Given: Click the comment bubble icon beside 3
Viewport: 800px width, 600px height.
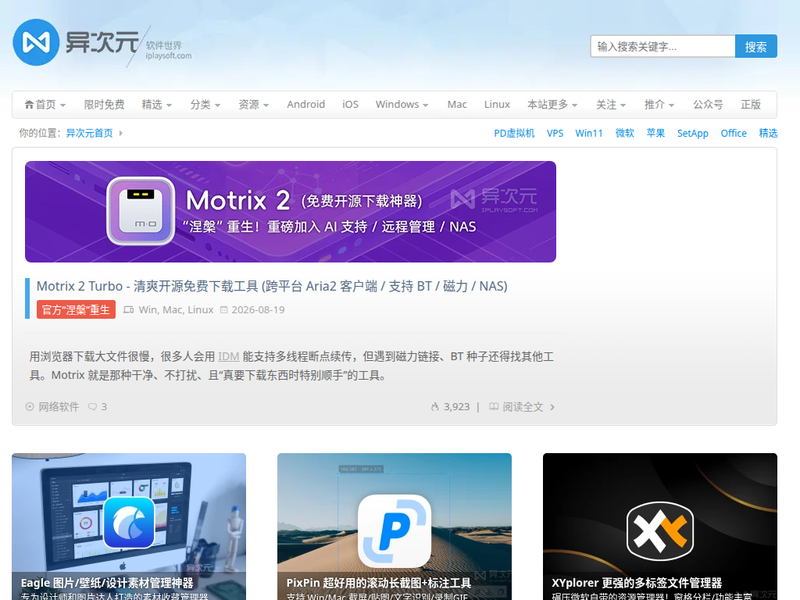Looking at the screenshot, I should 92,407.
